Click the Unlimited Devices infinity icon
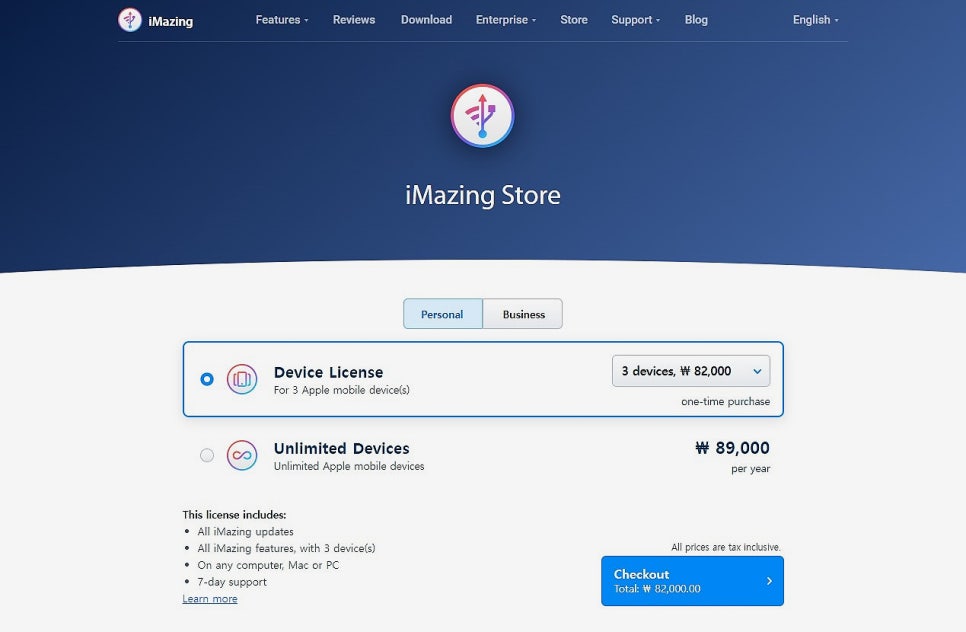The height and width of the screenshot is (632, 966). 242,455
